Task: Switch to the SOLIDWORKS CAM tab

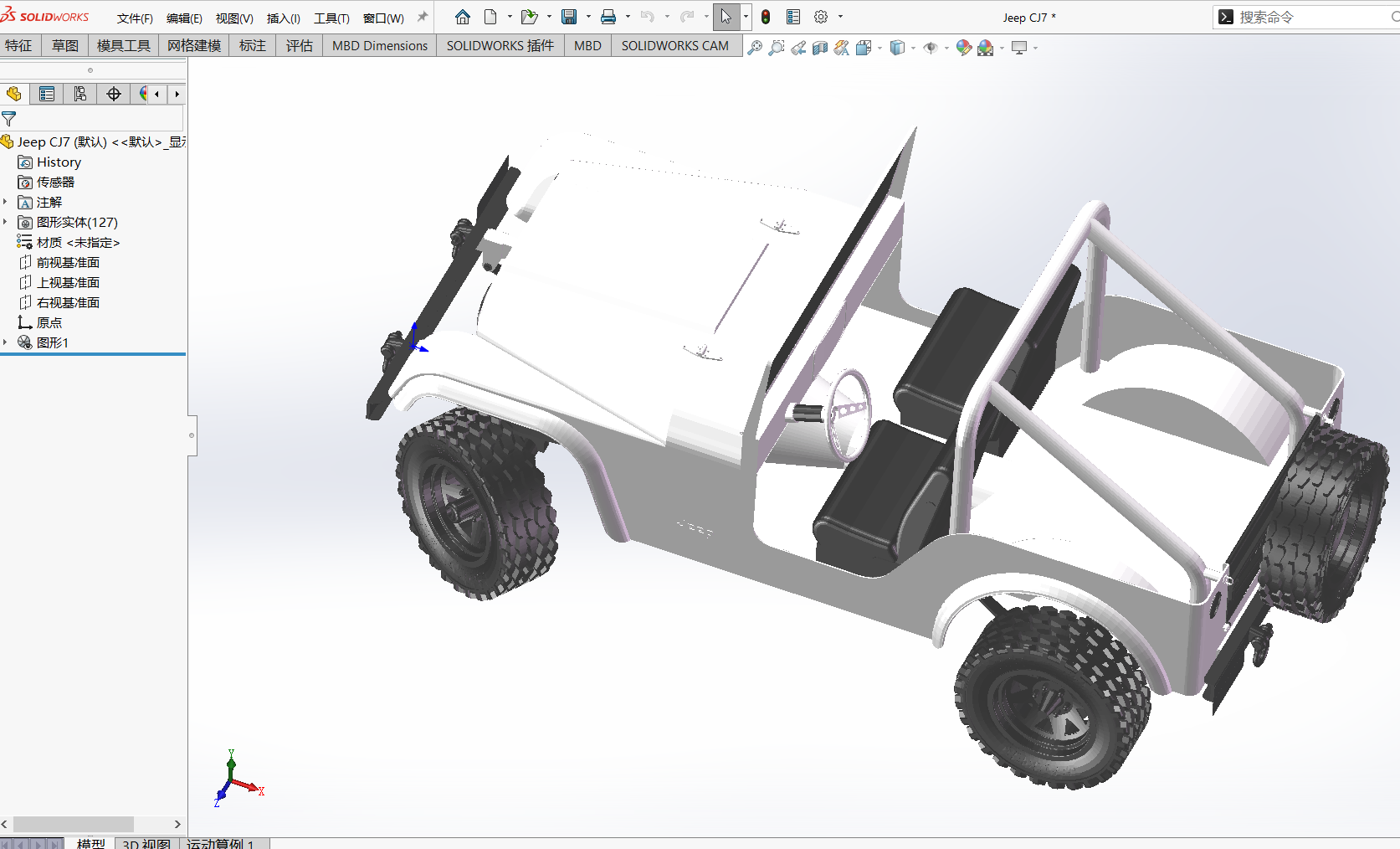Action: [x=675, y=46]
